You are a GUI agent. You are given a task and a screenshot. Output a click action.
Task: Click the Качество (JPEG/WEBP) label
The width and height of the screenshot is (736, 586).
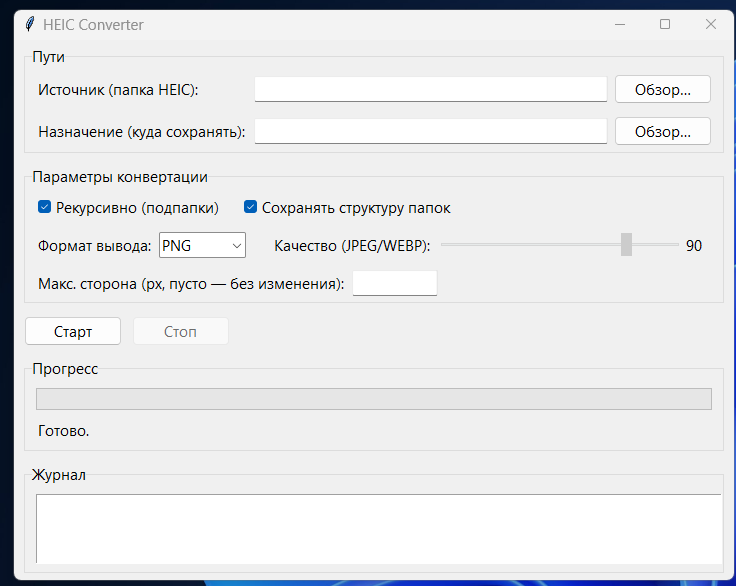352,246
